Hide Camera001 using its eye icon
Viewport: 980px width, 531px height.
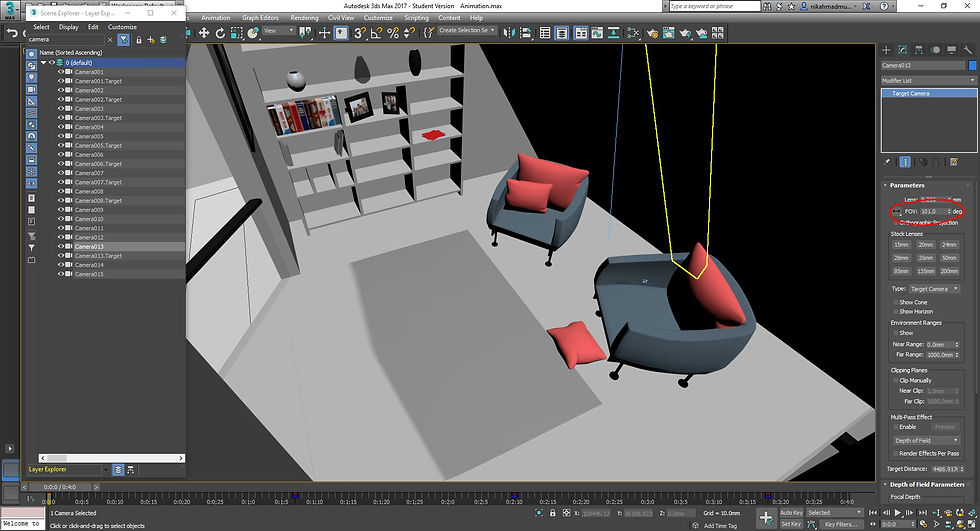point(61,72)
